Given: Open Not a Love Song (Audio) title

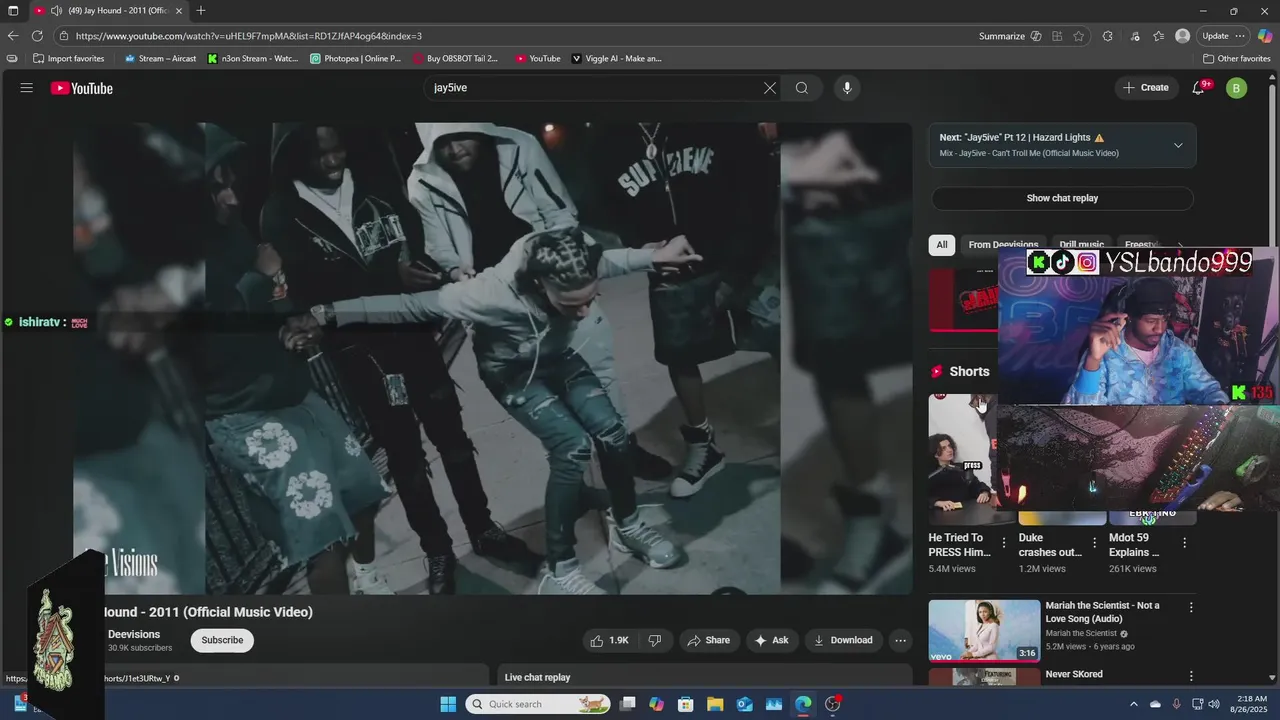Looking at the screenshot, I should pyautogui.click(x=1103, y=612).
